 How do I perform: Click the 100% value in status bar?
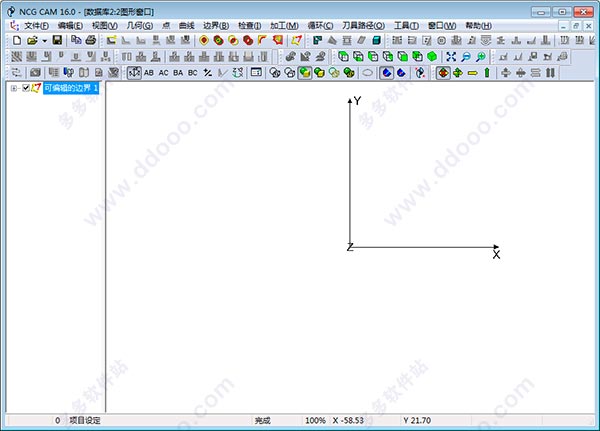315,420
